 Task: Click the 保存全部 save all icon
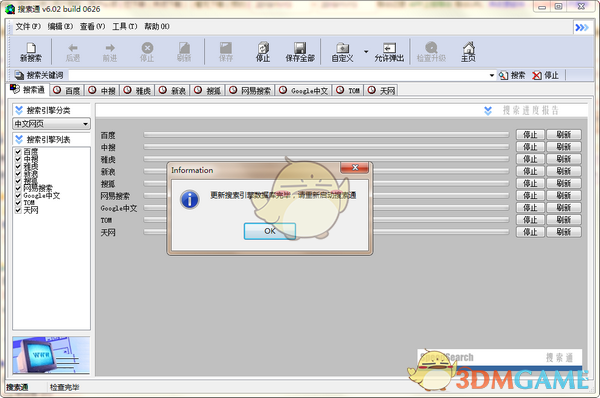pyautogui.click(x=300, y=48)
